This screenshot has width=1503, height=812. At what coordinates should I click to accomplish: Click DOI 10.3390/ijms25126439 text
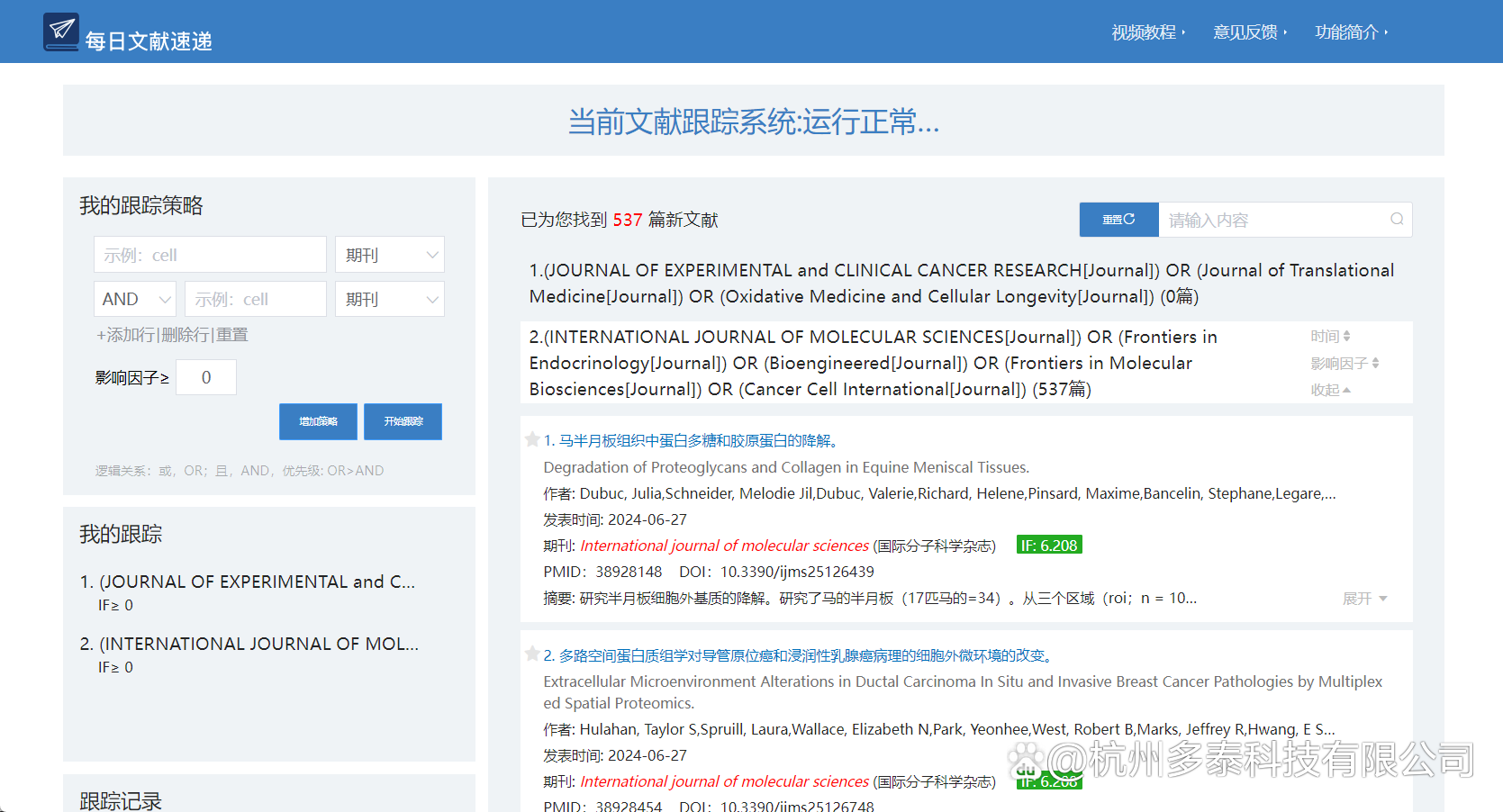coord(776,572)
